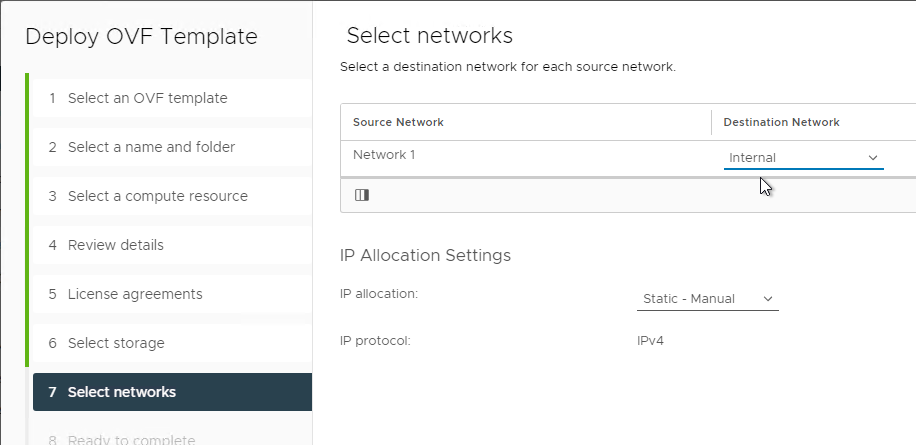Expand the Static - Manual IP allocation dropdown
The height and width of the screenshot is (445, 916).
click(707, 299)
